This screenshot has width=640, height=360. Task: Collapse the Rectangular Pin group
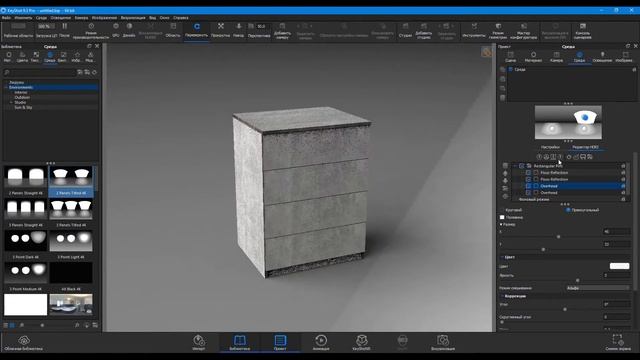(x=515, y=166)
